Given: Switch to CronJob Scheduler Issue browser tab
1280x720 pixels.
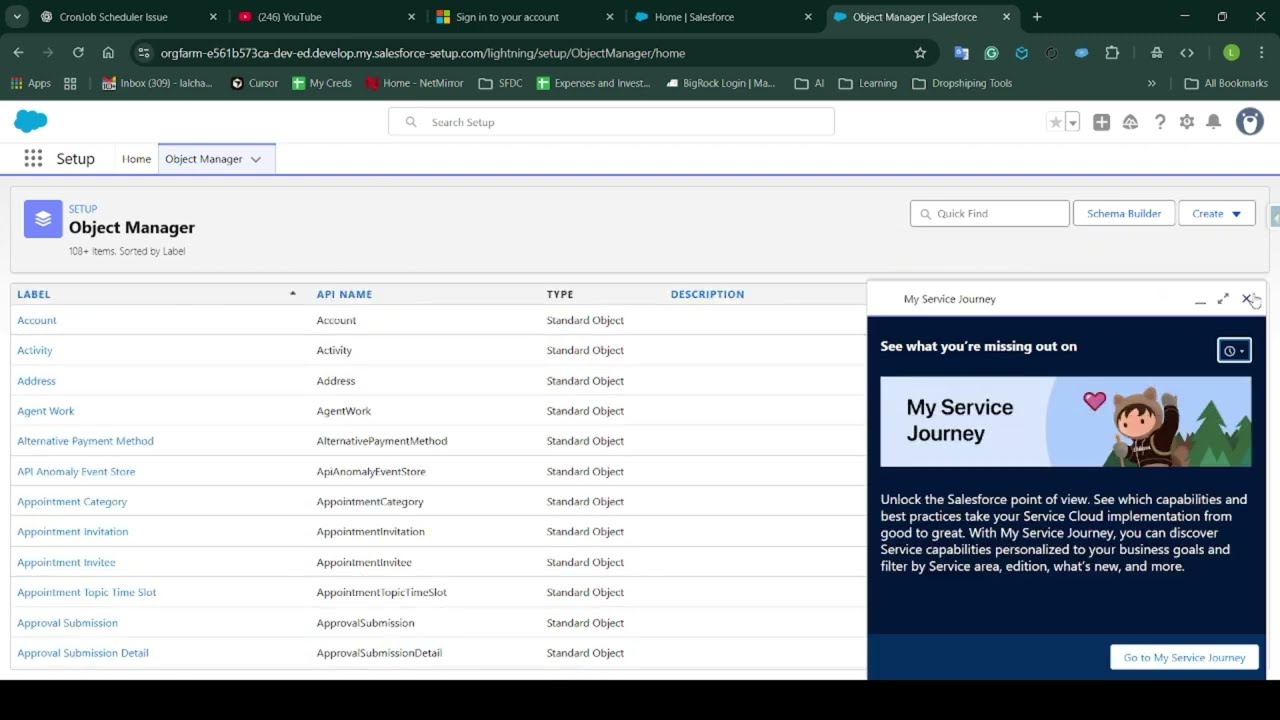Looking at the screenshot, I should click(x=128, y=17).
